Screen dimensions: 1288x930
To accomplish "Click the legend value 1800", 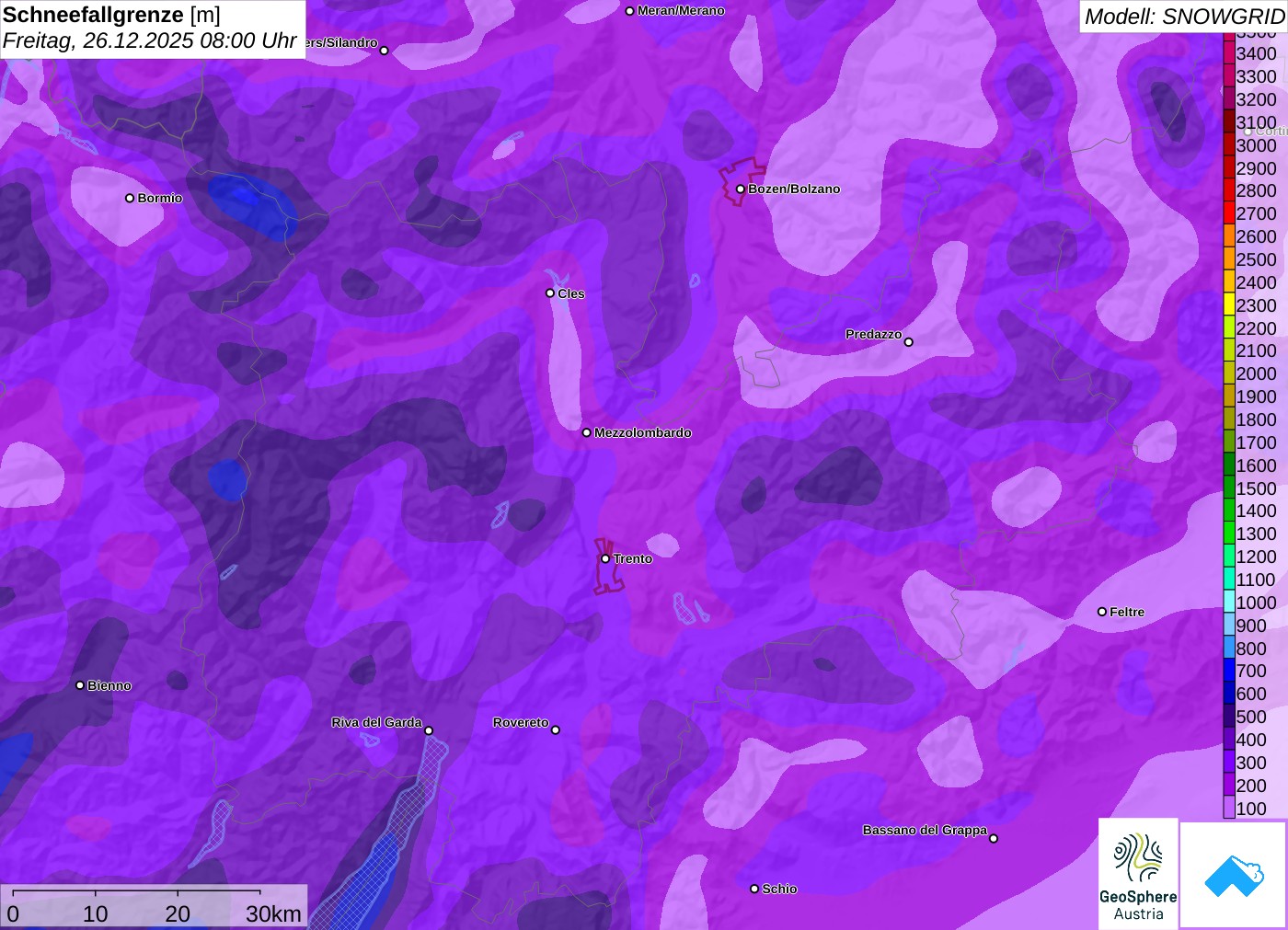I will (1257, 419).
